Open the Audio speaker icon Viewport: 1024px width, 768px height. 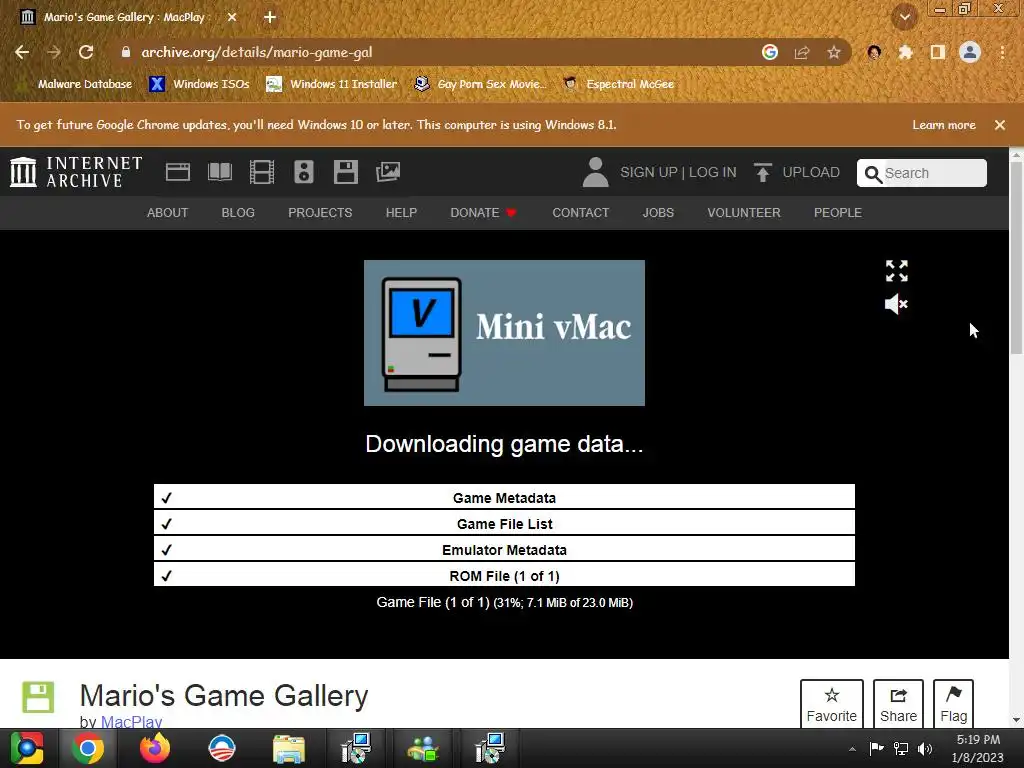tap(304, 172)
